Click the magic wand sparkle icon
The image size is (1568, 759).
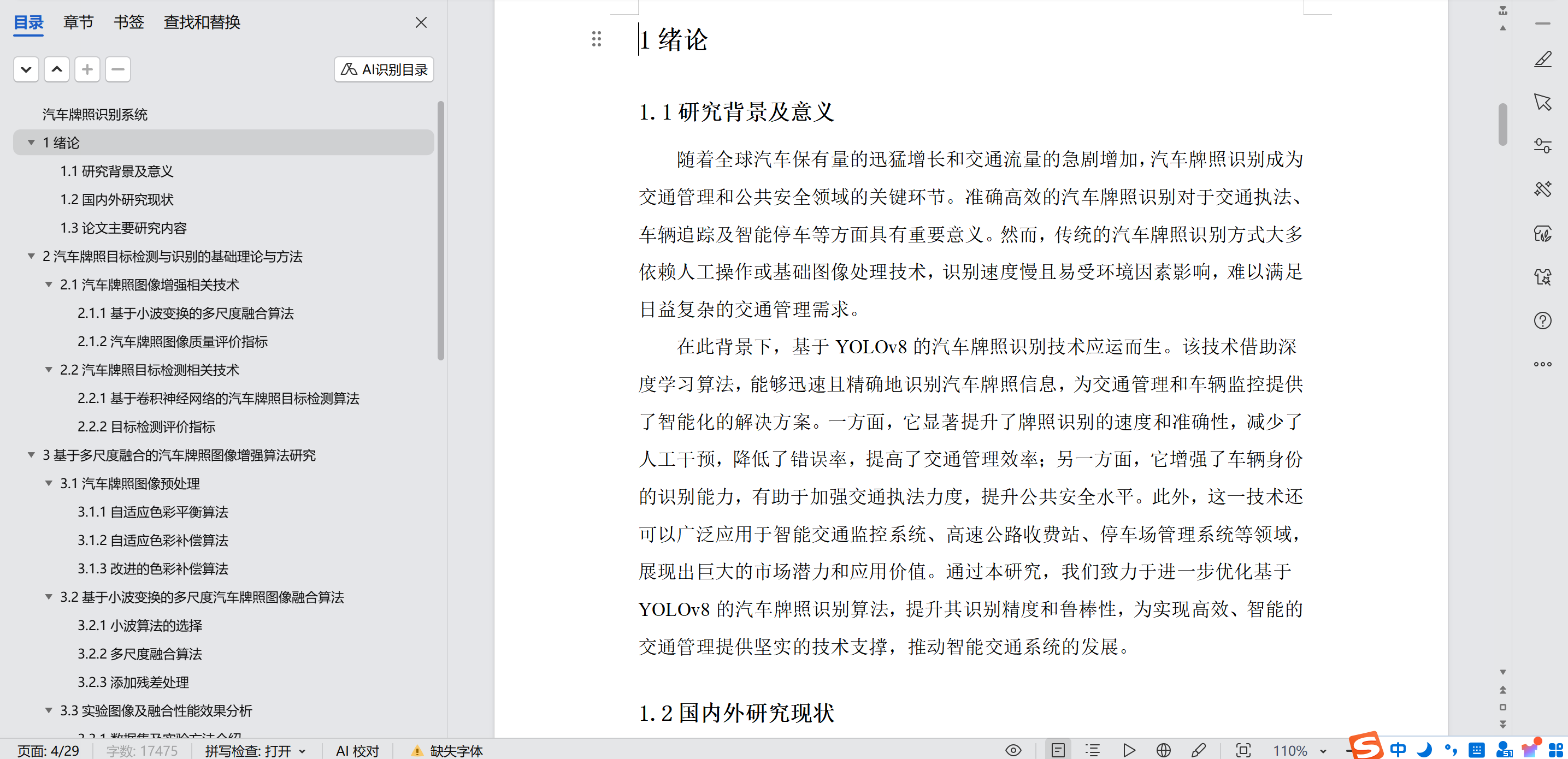[x=1542, y=189]
